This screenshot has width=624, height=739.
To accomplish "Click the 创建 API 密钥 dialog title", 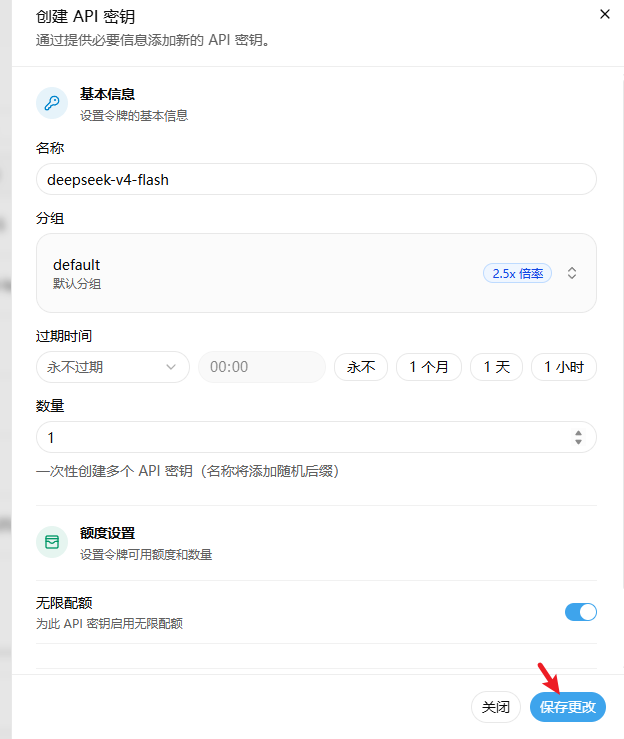I will pos(86,16).
